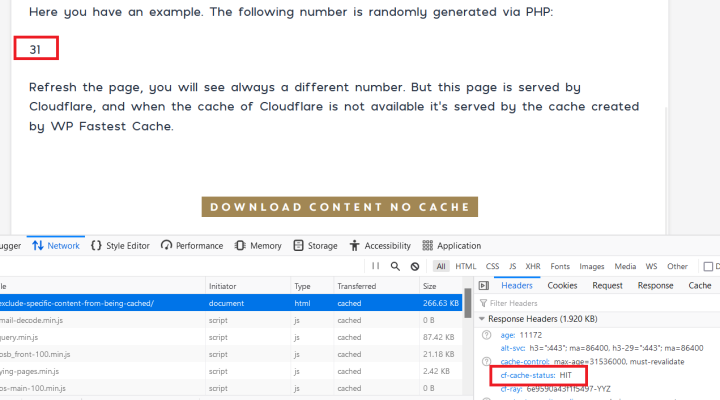Click the alt-svc header name
The image size is (720, 400).
(x=512, y=348)
